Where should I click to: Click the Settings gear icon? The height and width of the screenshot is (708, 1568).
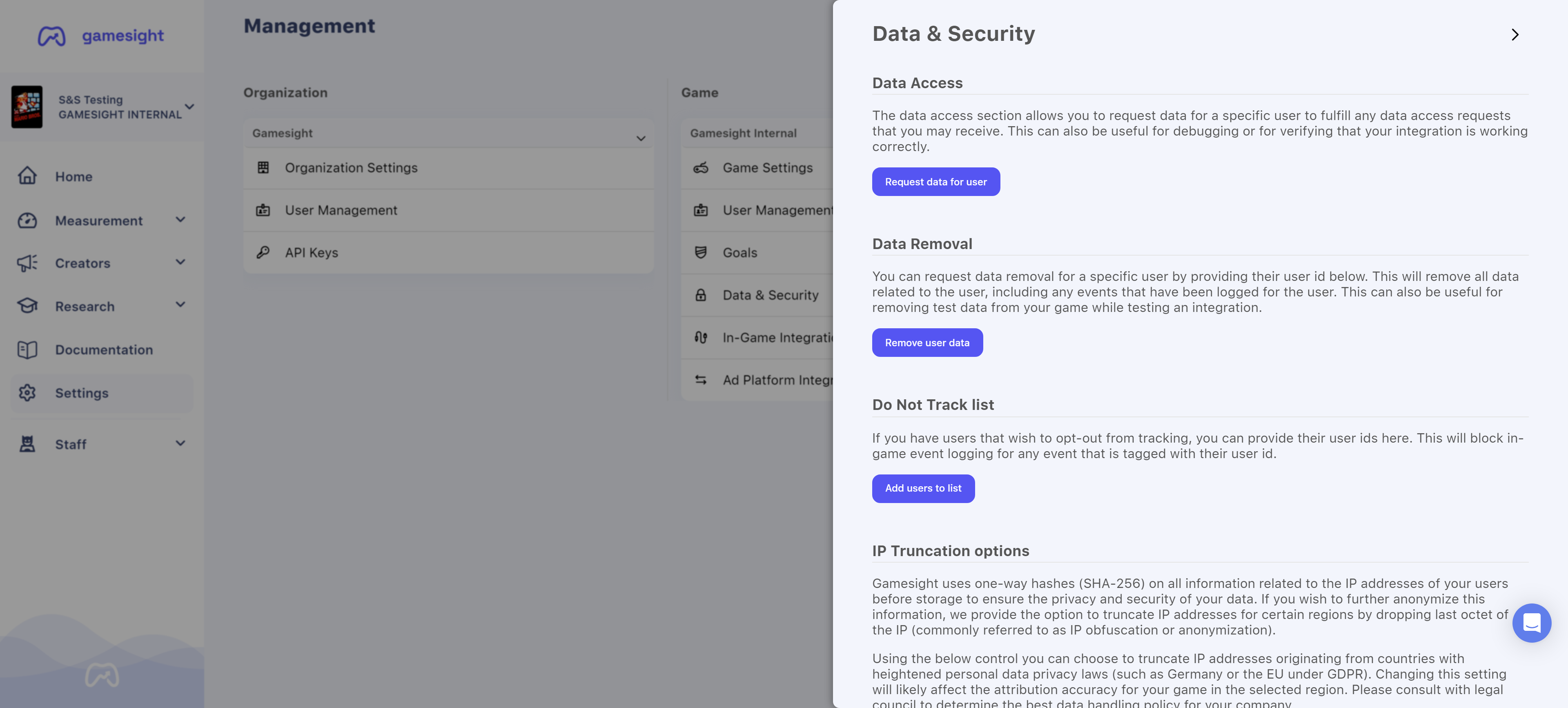click(x=27, y=393)
